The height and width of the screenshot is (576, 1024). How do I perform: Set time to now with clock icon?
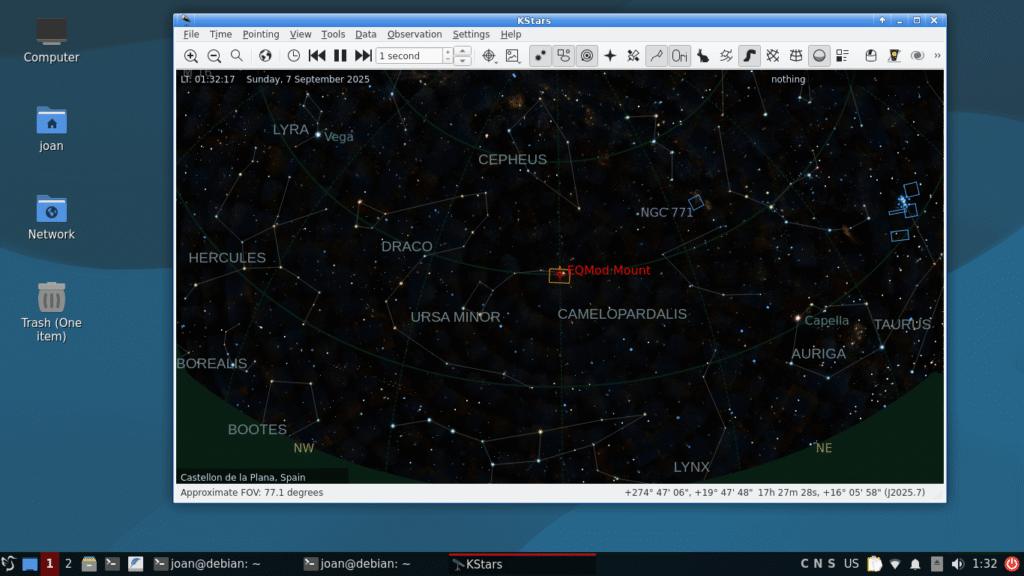294,56
